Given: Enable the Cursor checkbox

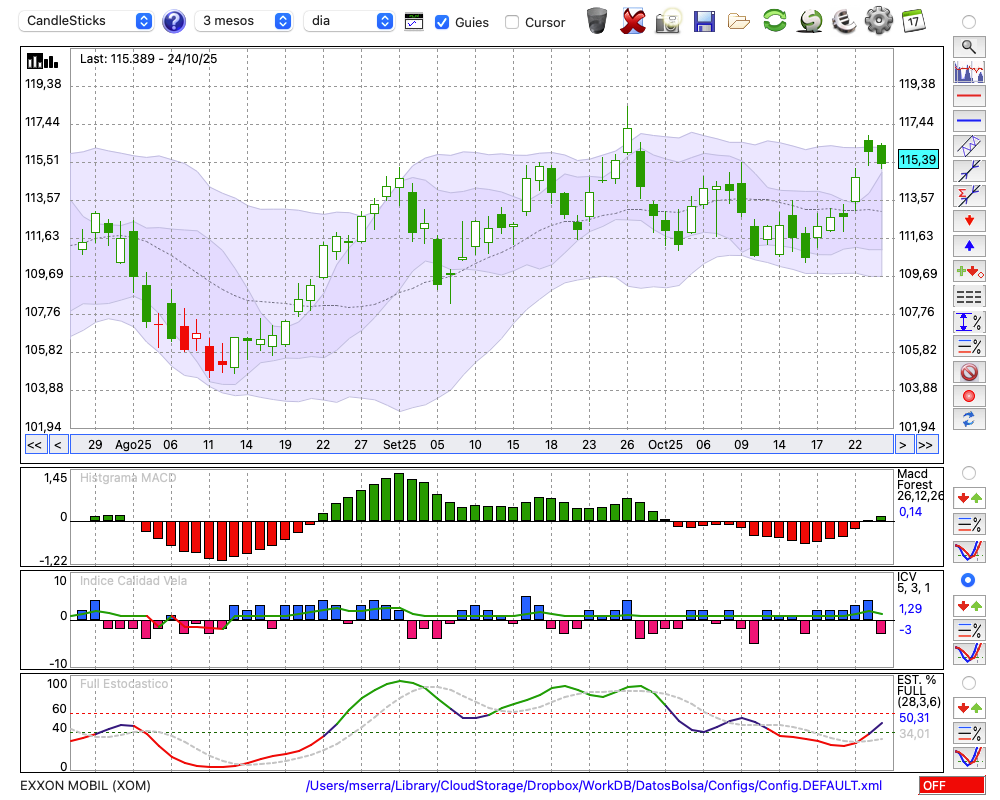Looking at the screenshot, I should tap(511, 22).
